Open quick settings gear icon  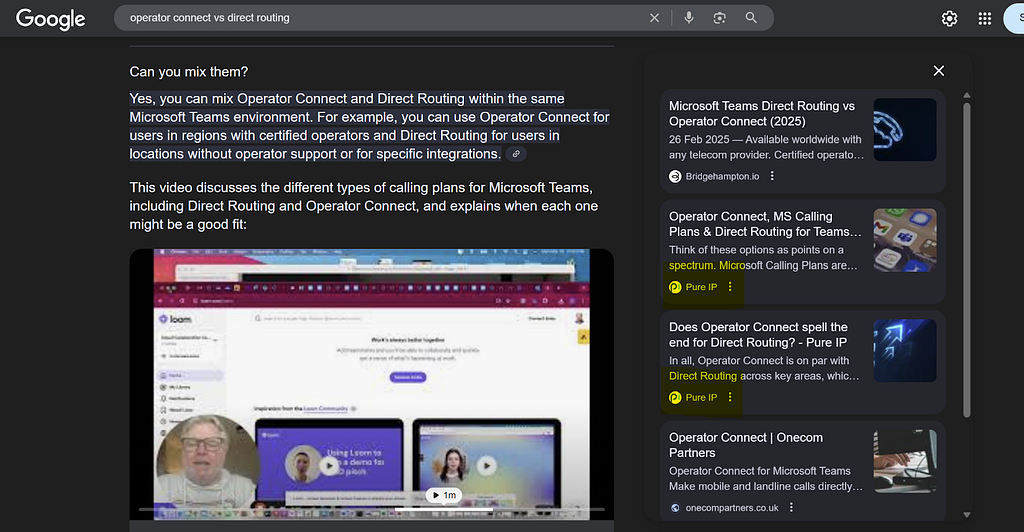click(950, 19)
